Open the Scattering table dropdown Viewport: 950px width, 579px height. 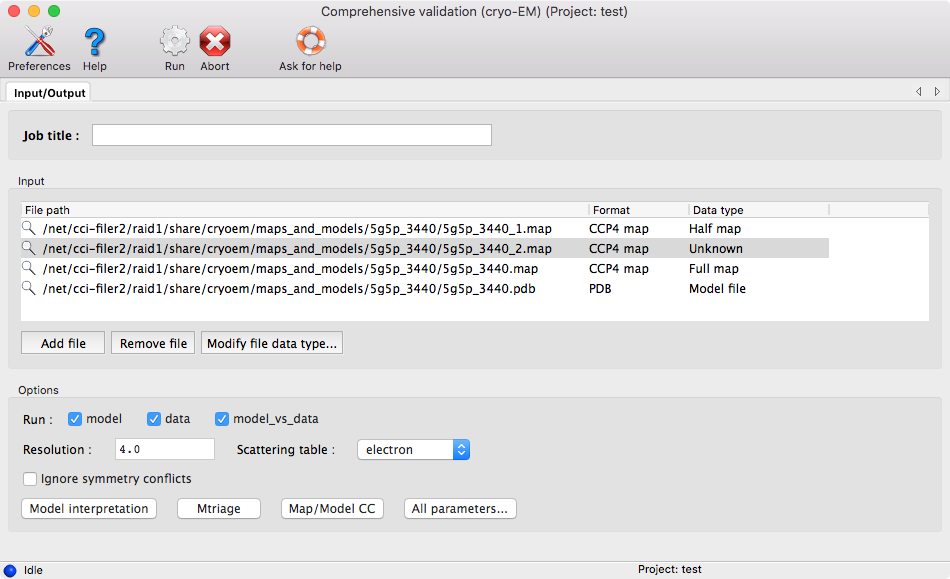(x=413, y=450)
